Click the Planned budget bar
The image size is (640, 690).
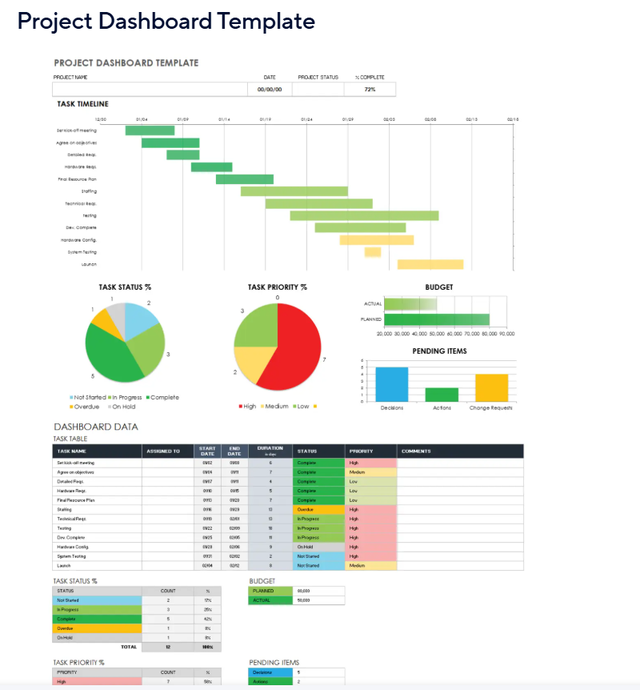tap(437, 320)
